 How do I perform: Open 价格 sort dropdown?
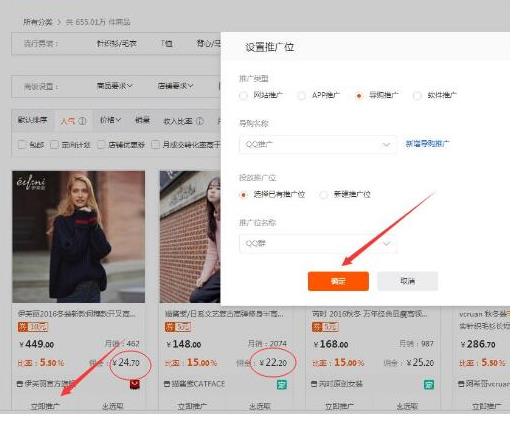click(x=110, y=120)
